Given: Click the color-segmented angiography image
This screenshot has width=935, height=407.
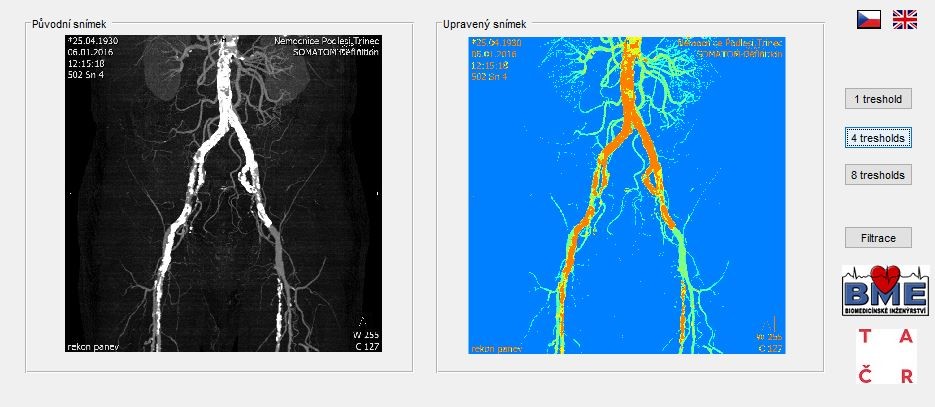Looking at the screenshot, I should tap(627, 195).
